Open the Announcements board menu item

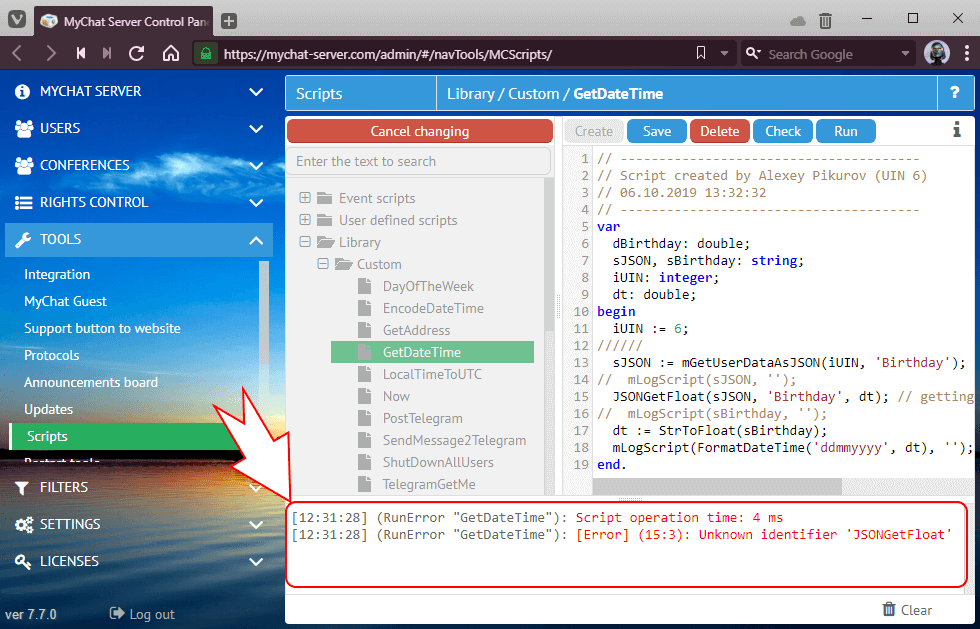click(91, 382)
